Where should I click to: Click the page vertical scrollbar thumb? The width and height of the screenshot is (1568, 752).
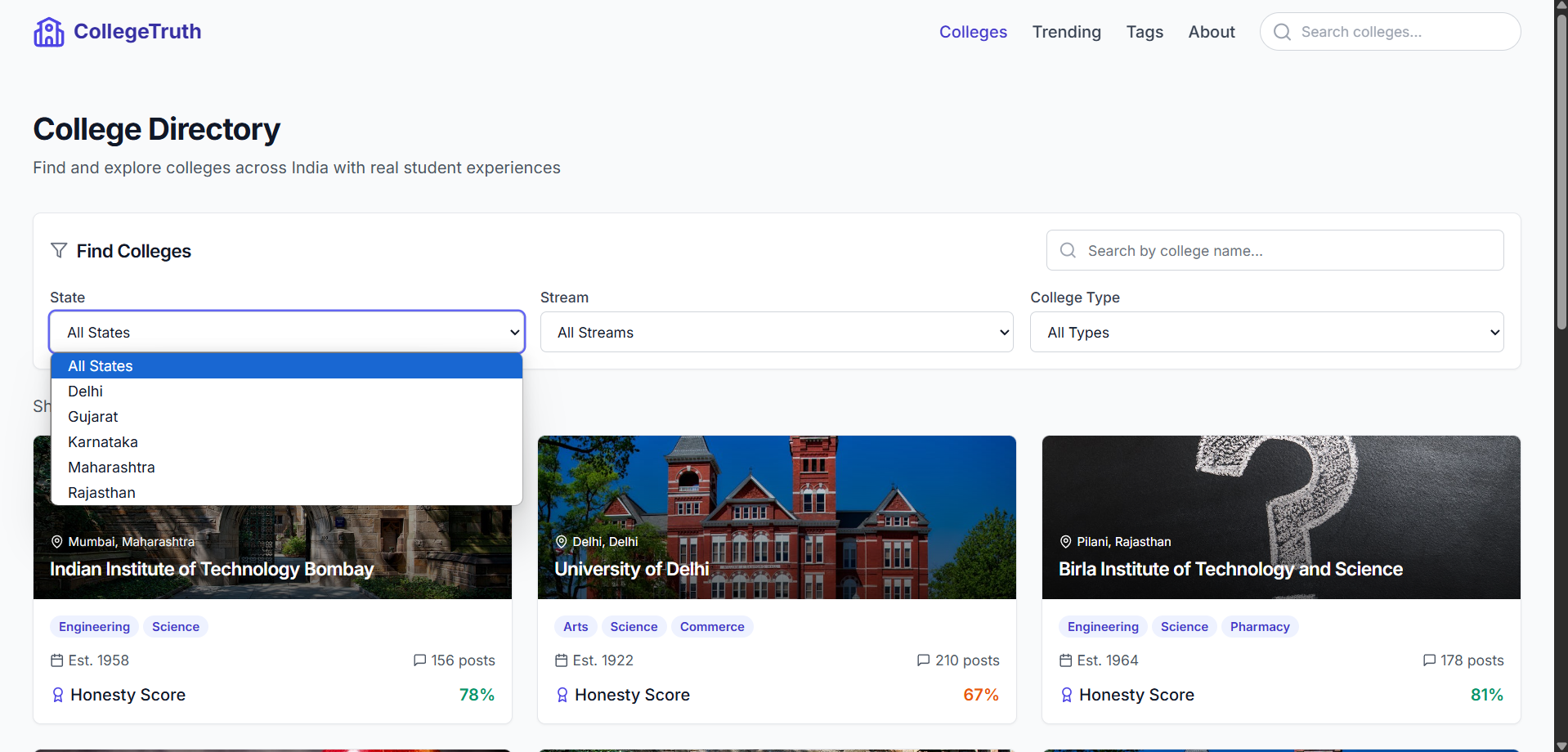coord(1561,172)
